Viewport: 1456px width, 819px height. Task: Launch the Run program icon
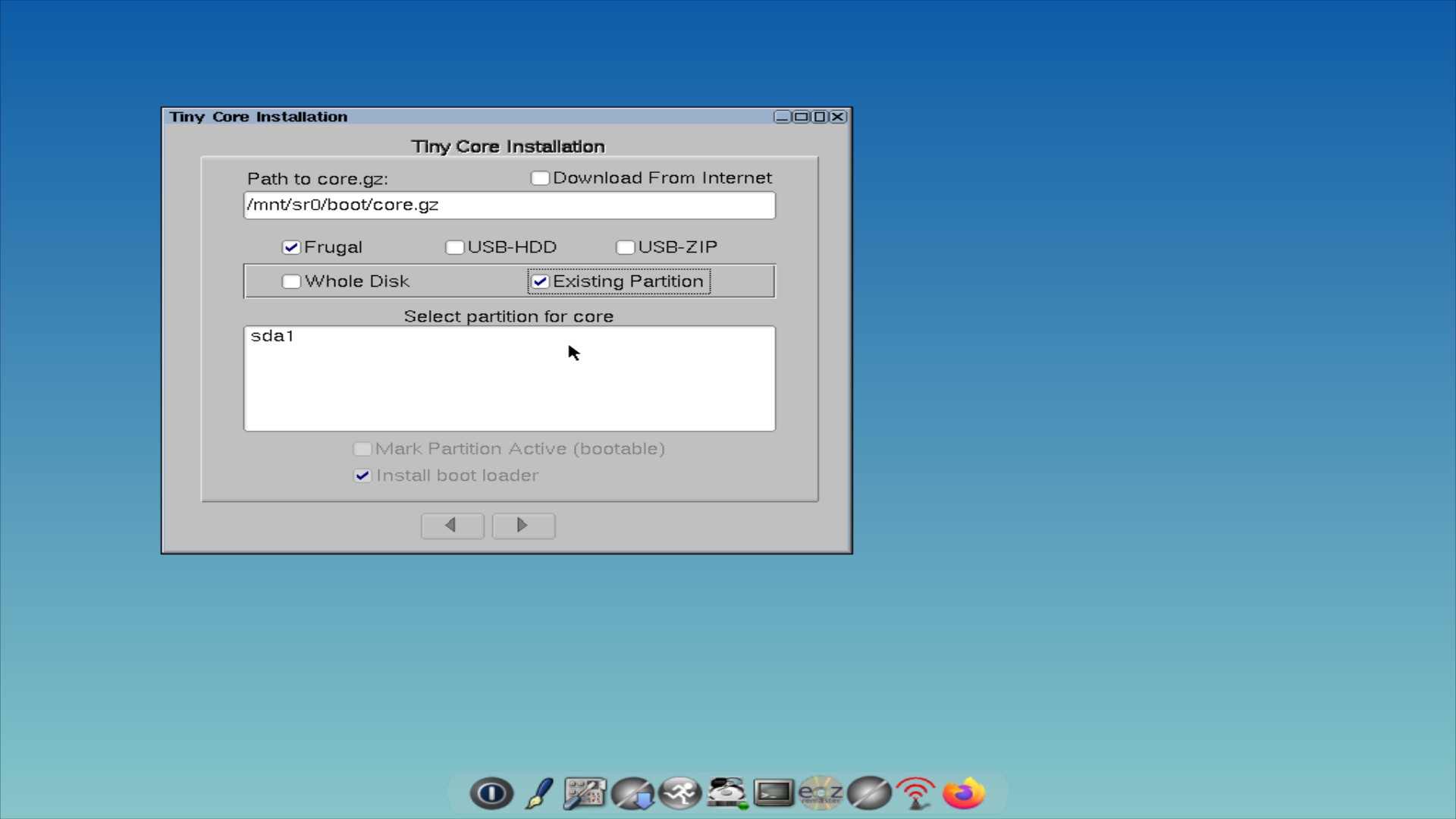coord(680,793)
